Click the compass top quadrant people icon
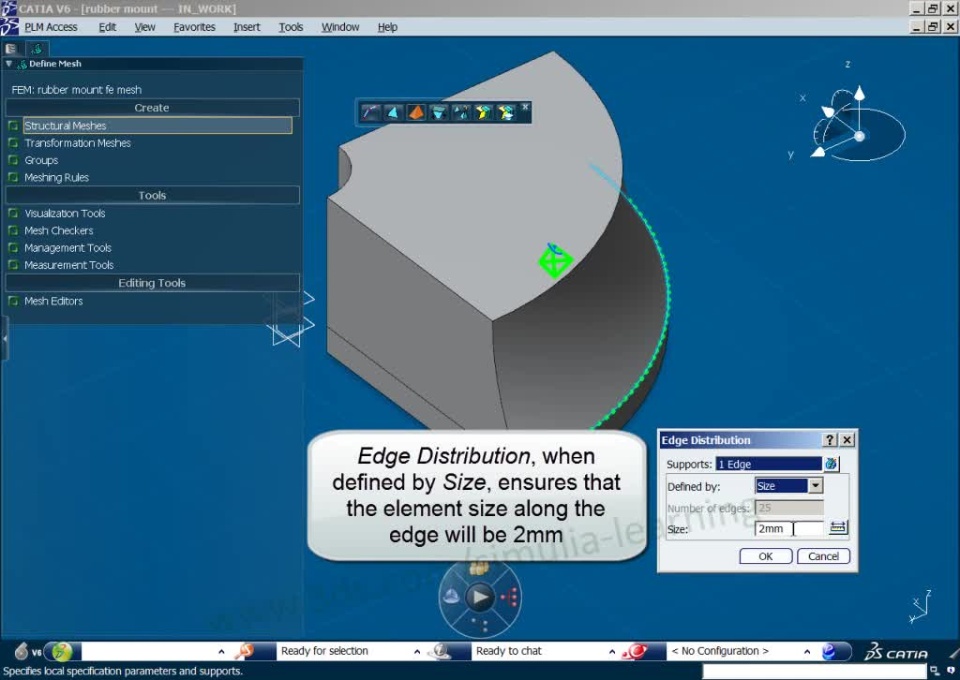 pyautogui.click(x=479, y=569)
